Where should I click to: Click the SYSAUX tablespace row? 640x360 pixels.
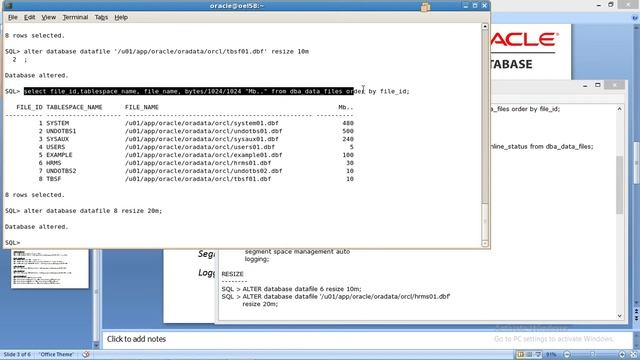[179, 139]
